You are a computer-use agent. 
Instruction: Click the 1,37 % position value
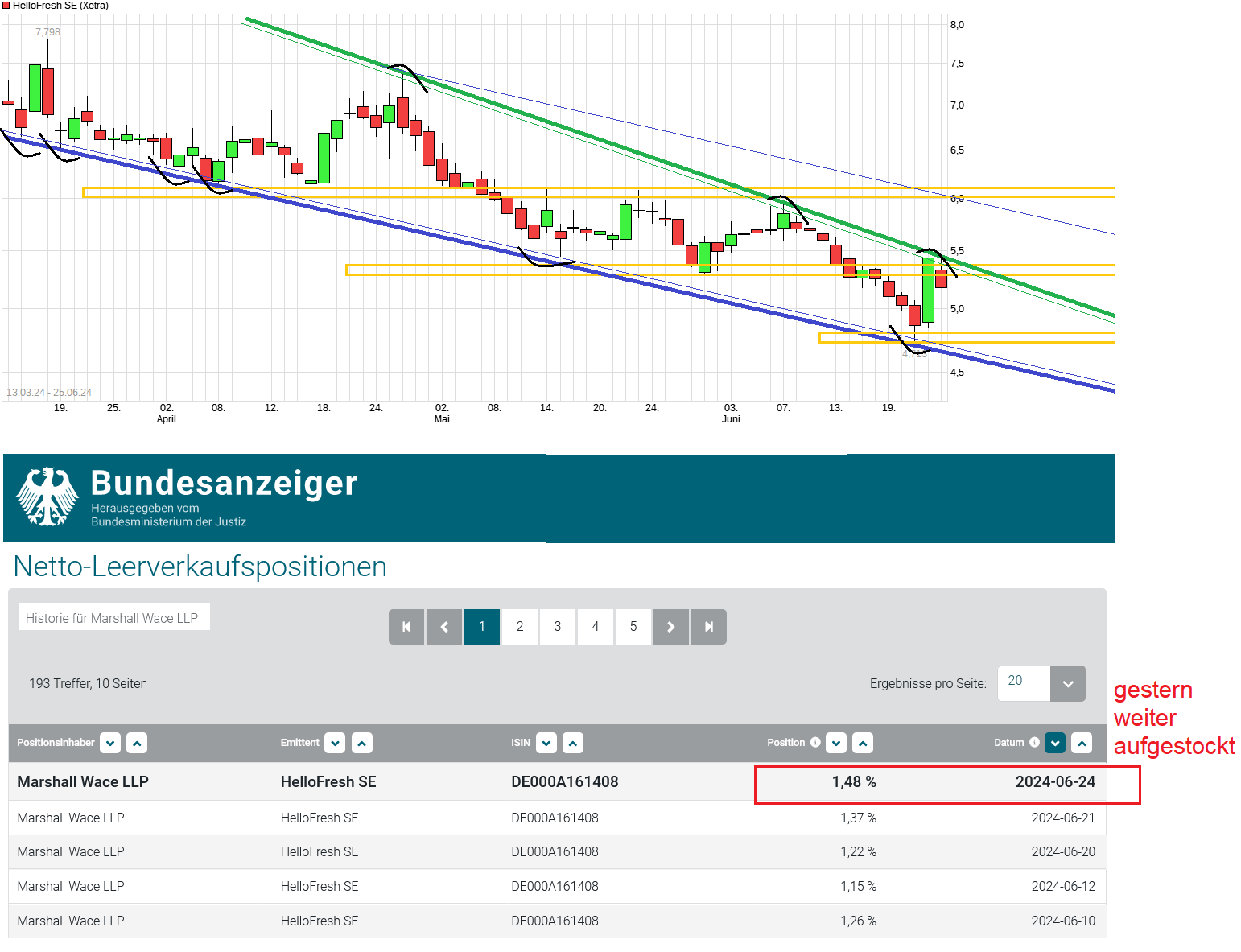click(858, 818)
